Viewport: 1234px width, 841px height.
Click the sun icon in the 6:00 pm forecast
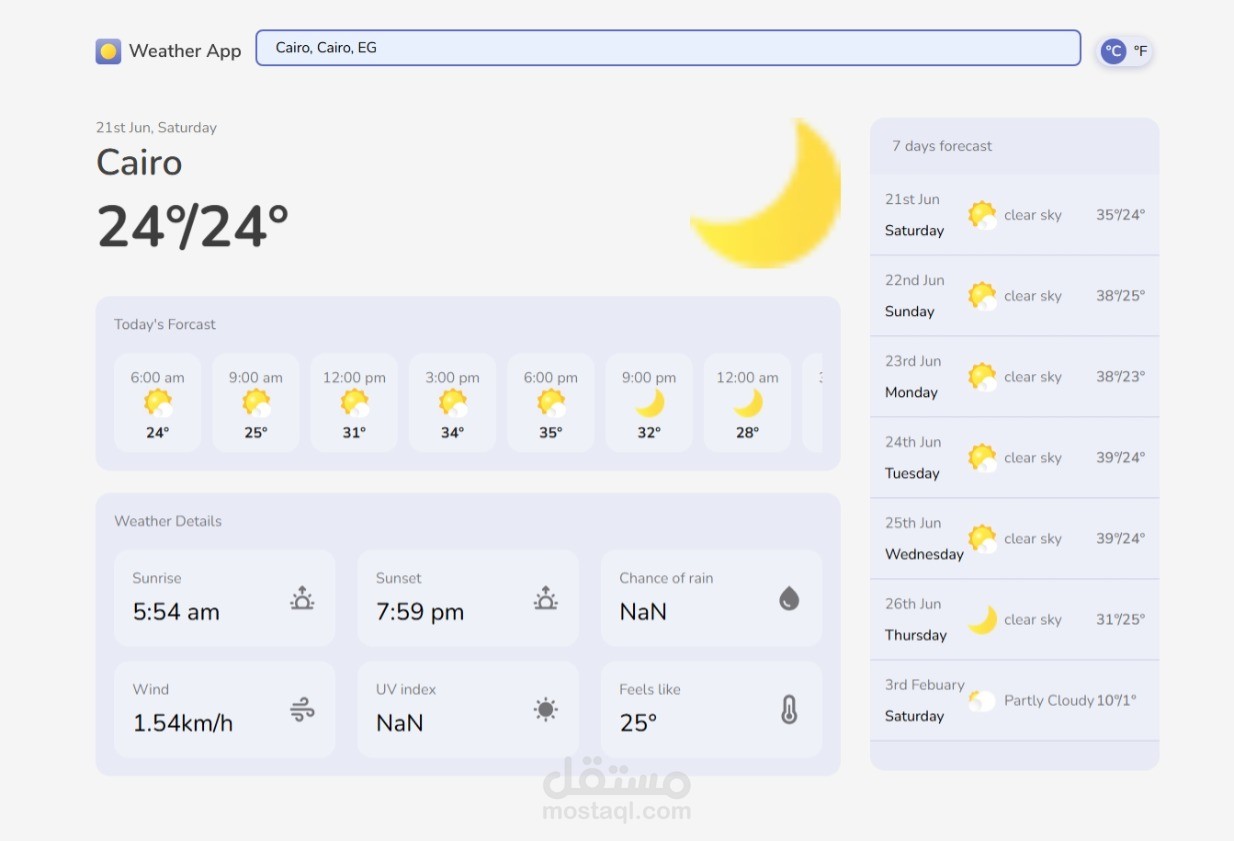coord(551,403)
